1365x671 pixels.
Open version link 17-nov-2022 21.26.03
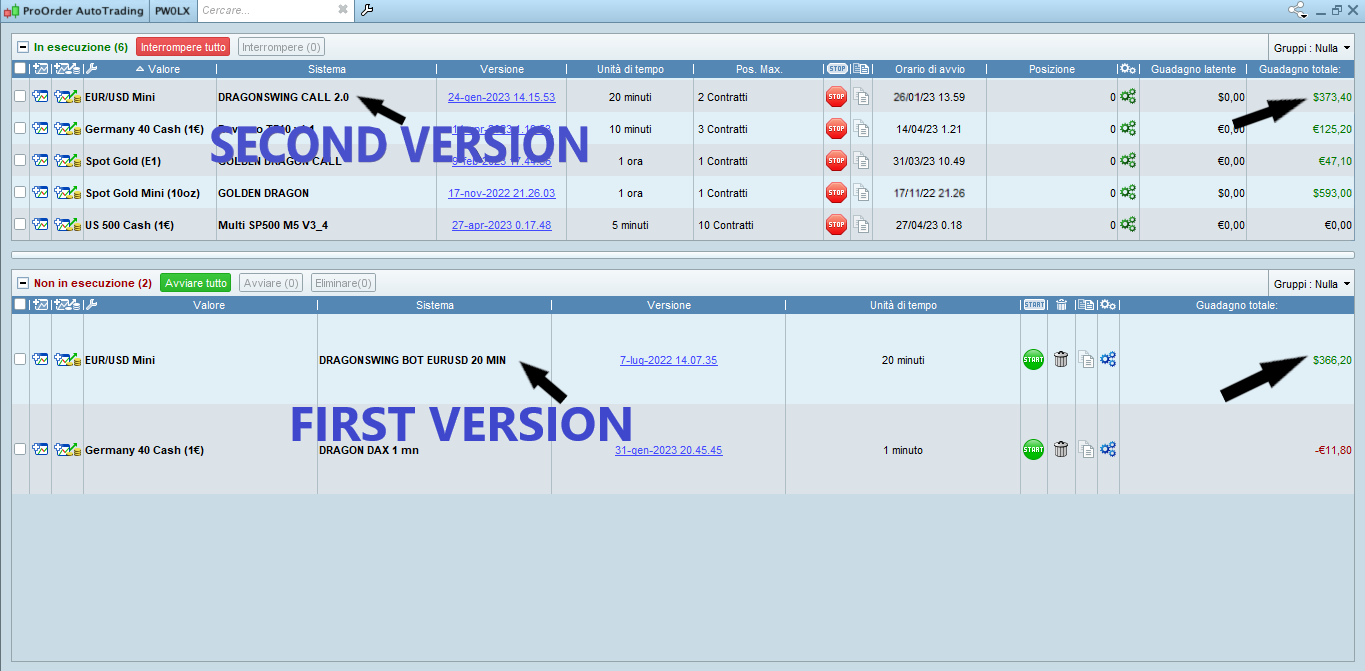(501, 193)
